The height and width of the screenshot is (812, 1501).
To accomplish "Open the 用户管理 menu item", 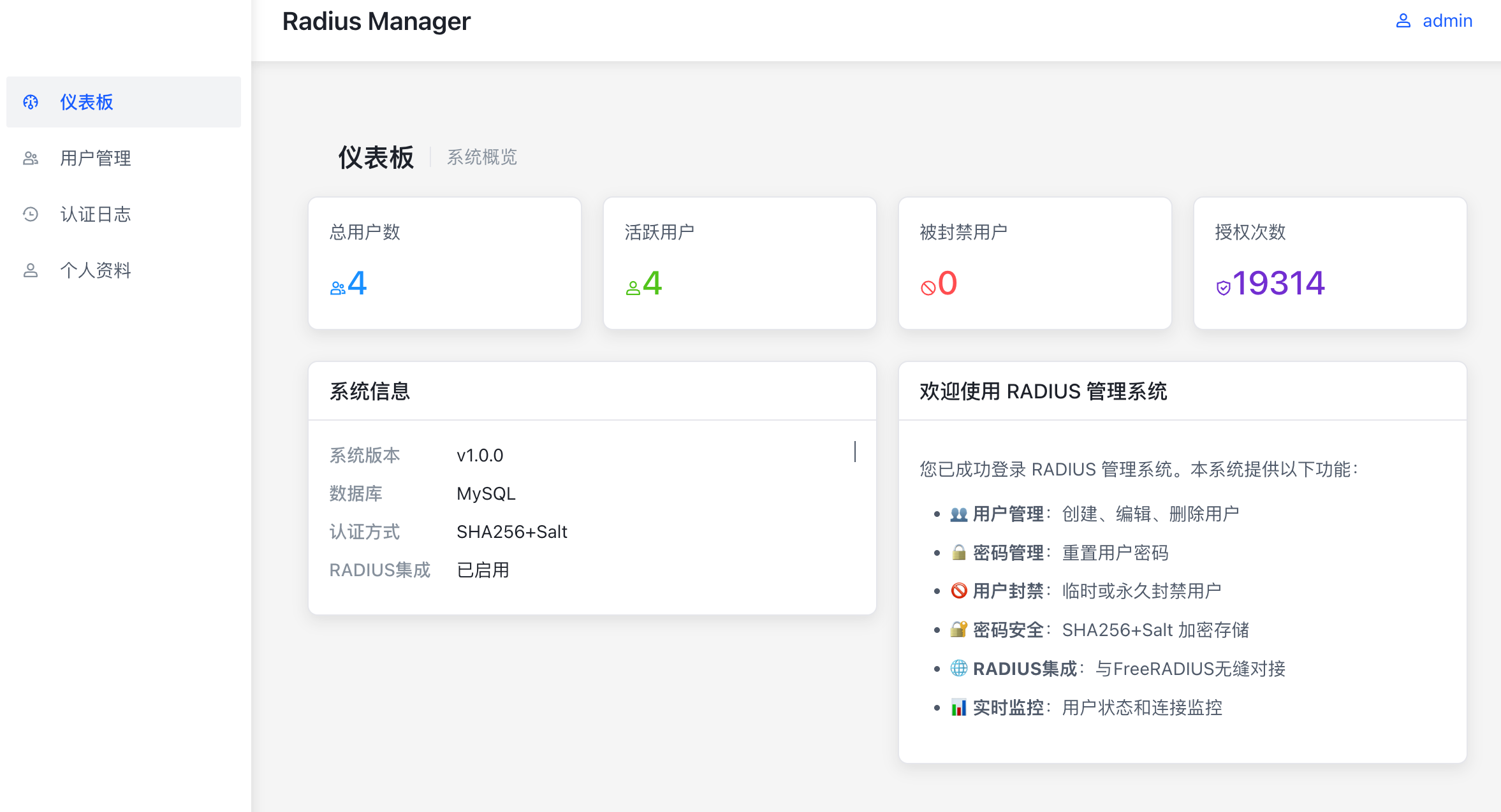I will tap(124, 158).
